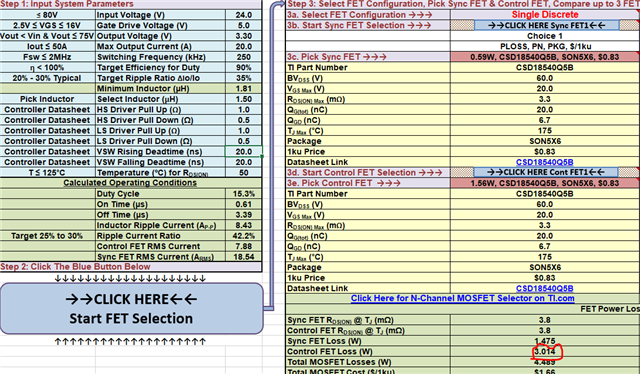
Task: Click the Control FET RDS(ON) @ TJ label
Action: pos(346,331)
